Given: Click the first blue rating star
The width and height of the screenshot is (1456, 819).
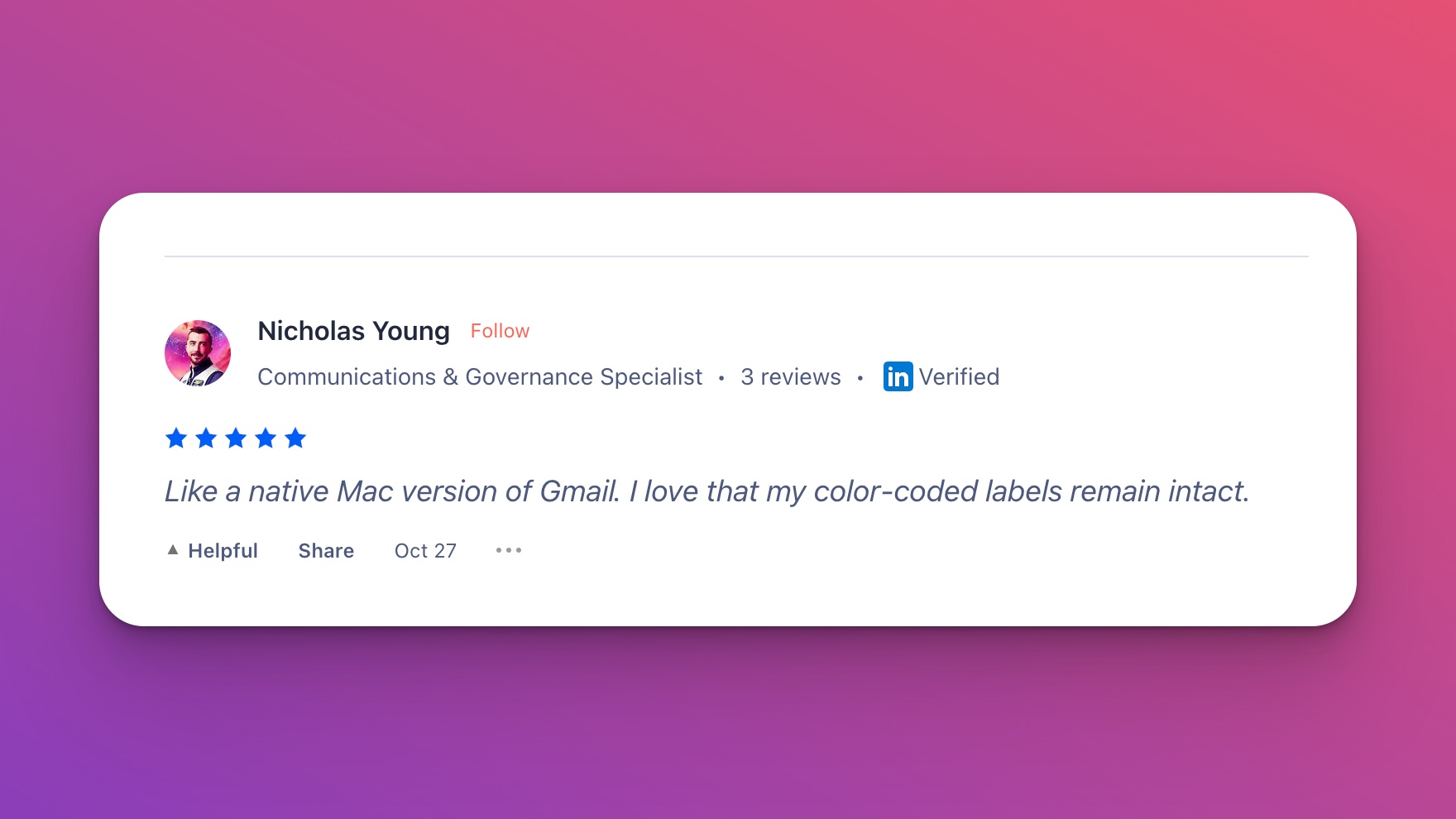Looking at the screenshot, I should [x=176, y=438].
